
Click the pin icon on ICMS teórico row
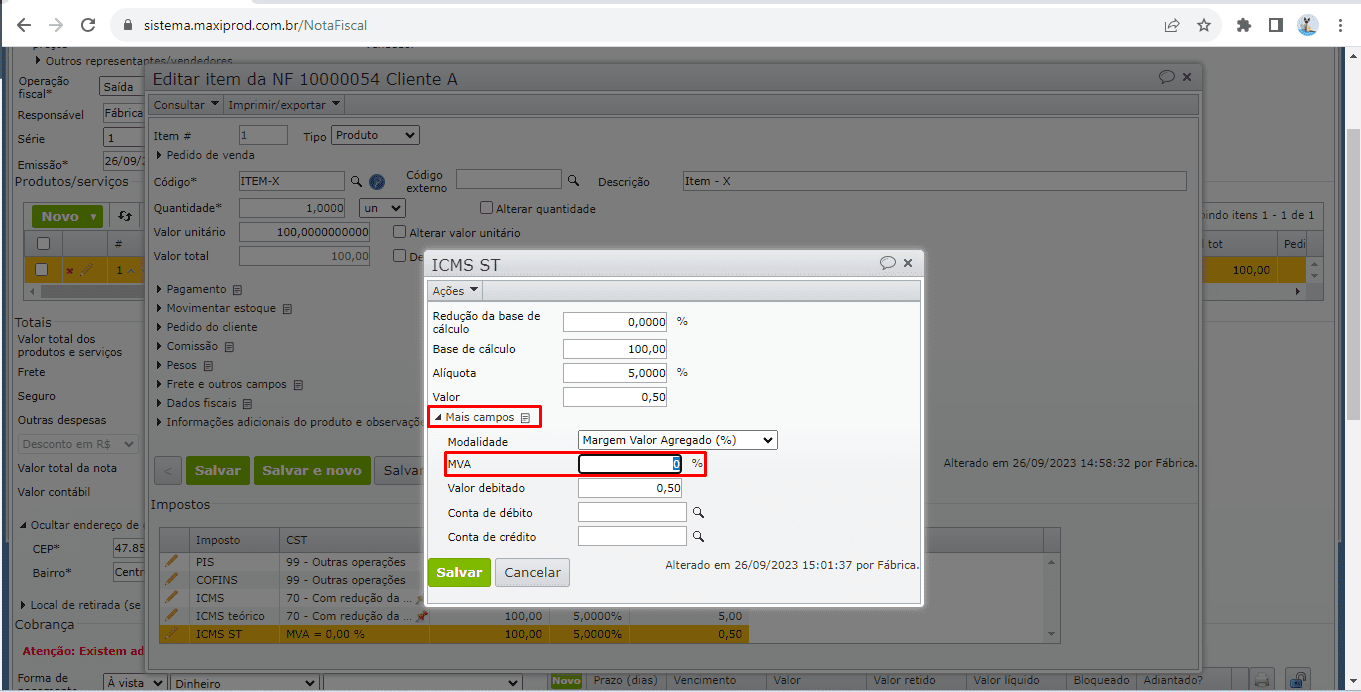pos(422,616)
